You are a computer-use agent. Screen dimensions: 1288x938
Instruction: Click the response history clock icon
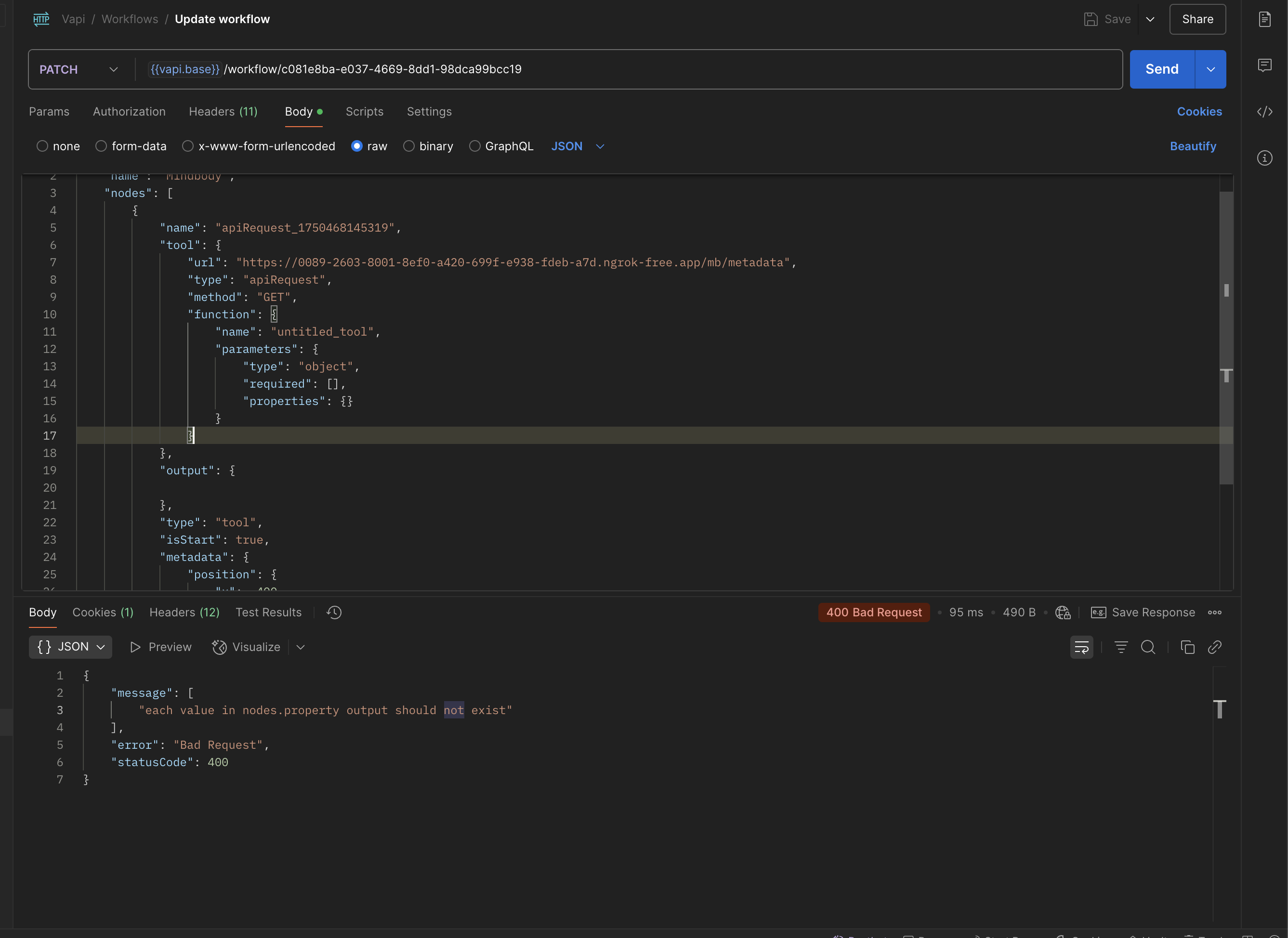[x=334, y=612]
